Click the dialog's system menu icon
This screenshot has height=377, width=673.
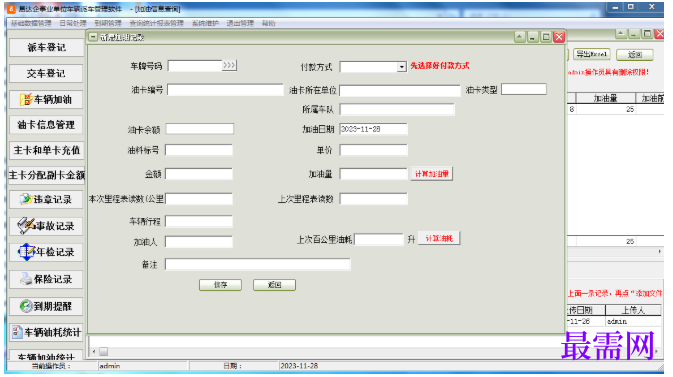pos(93,37)
